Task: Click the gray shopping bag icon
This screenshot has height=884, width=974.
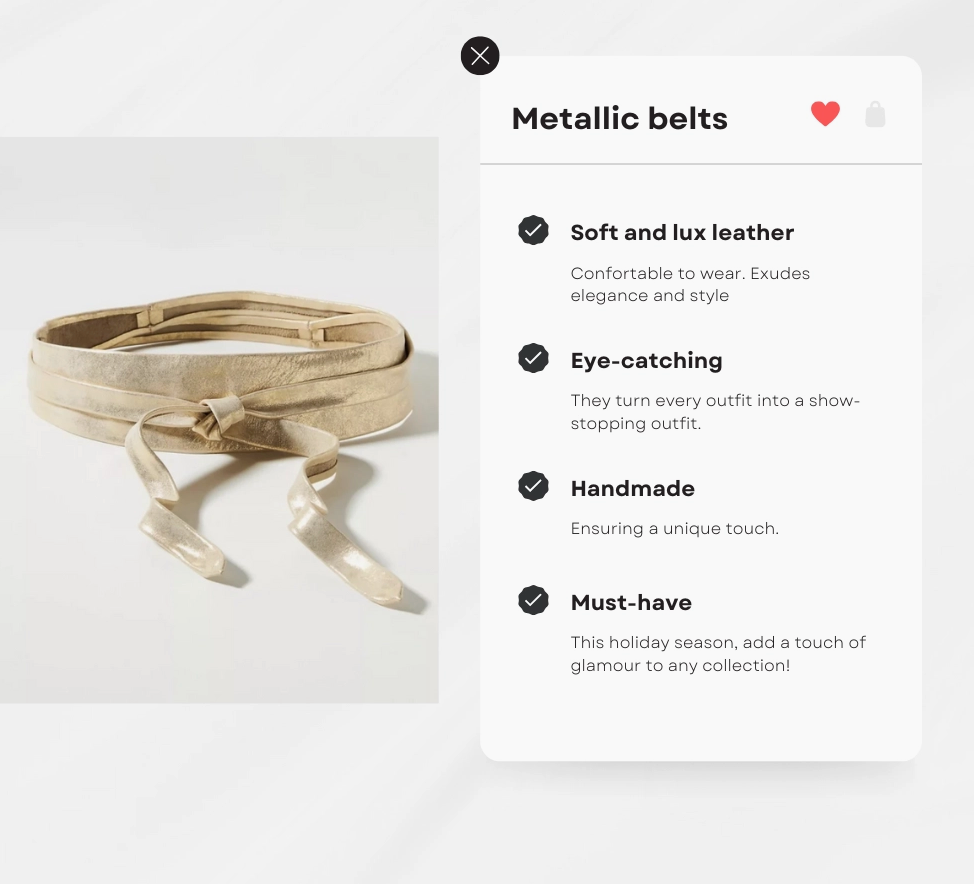Action: (x=875, y=114)
